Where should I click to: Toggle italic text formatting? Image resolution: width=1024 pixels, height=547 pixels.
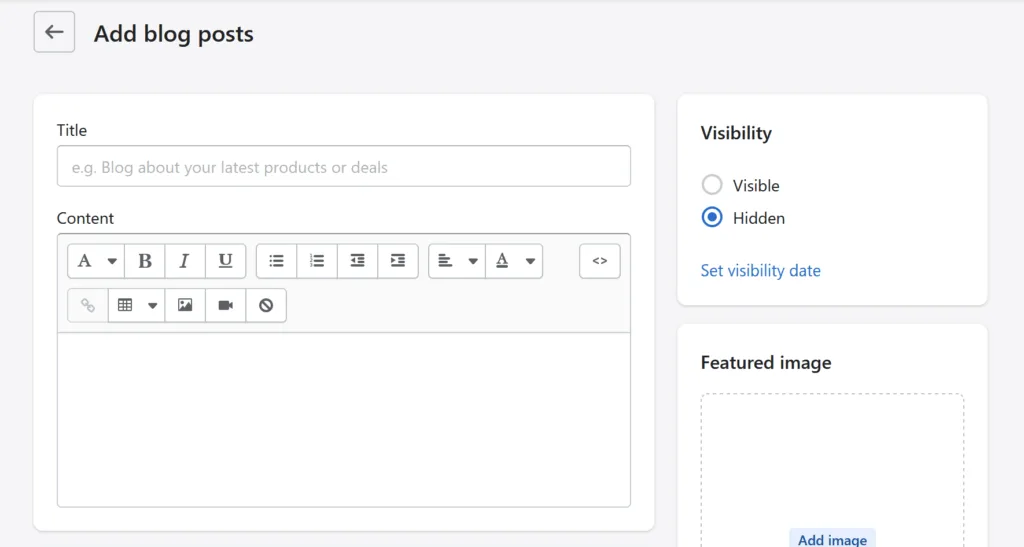point(185,261)
